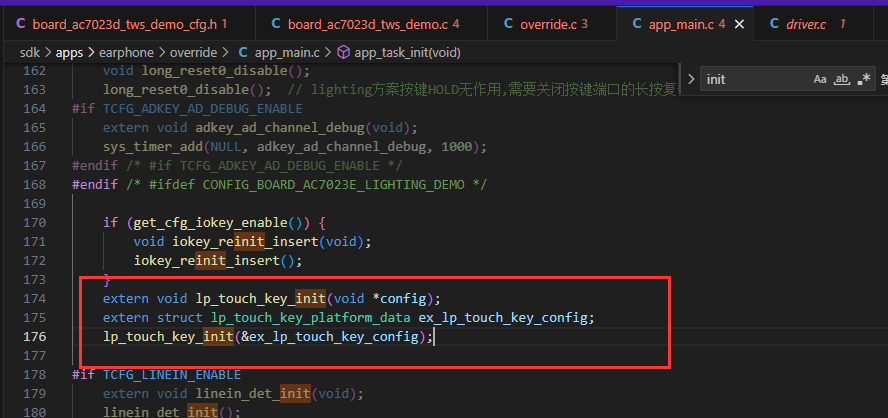Select 'apps' breadcrumb folder
888x418 pixels.
coord(69,53)
